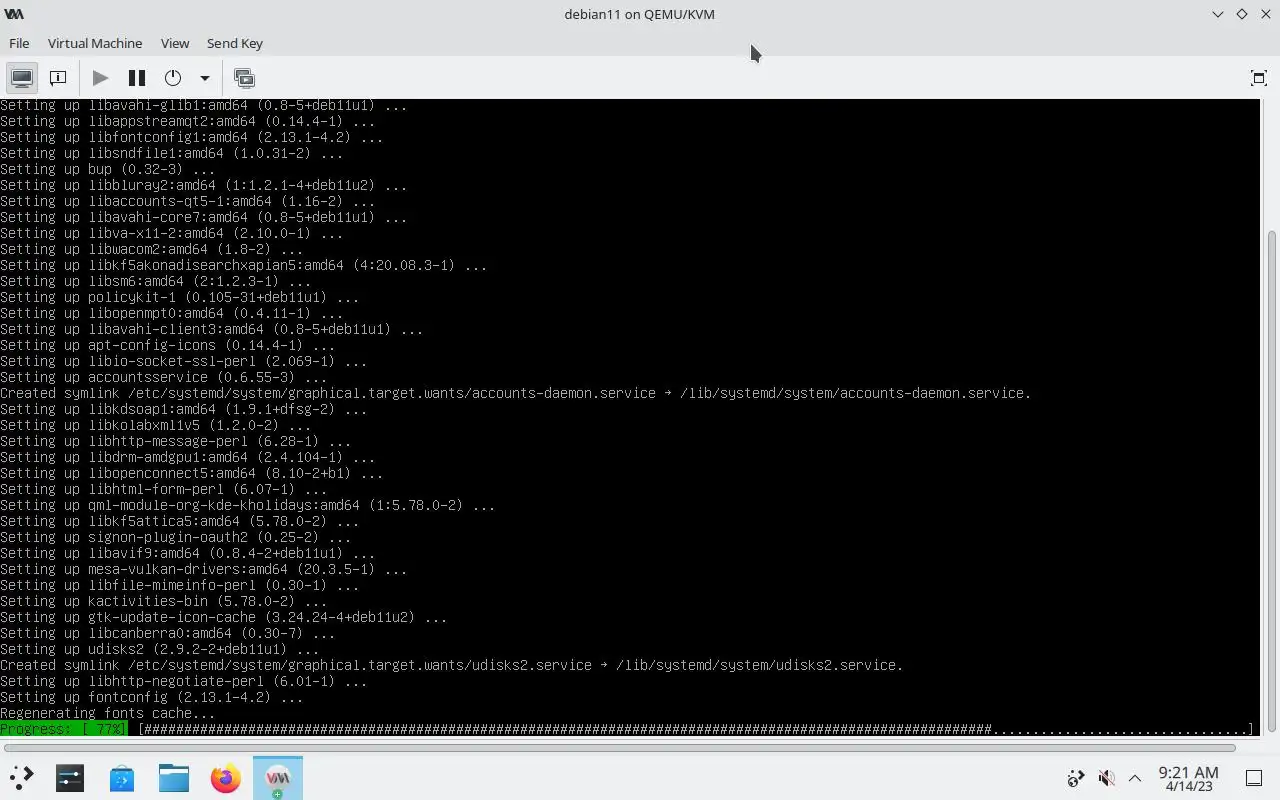Power on the virtual machine
This screenshot has height=800, width=1280.
click(100, 78)
